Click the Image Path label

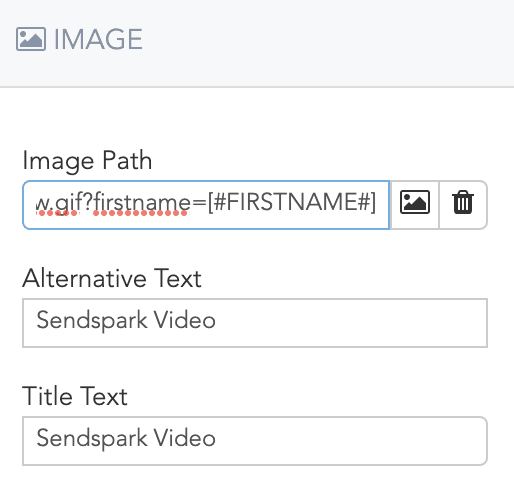pyautogui.click(x=87, y=160)
